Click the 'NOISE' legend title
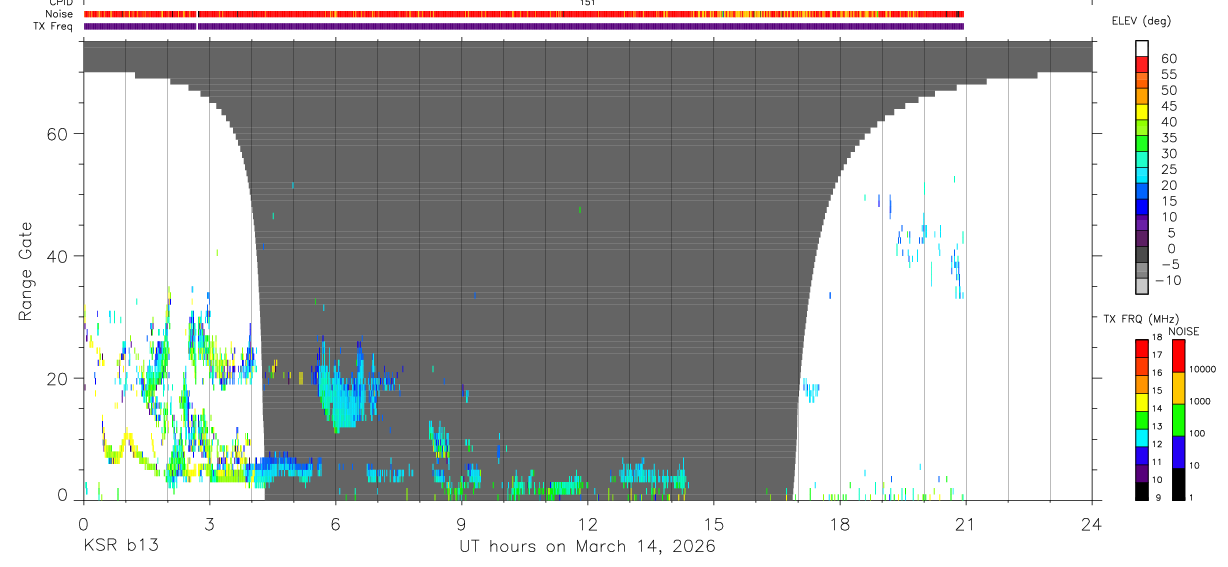Image resolution: width=1228 pixels, height=567 pixels. (x=1183, y=331)
